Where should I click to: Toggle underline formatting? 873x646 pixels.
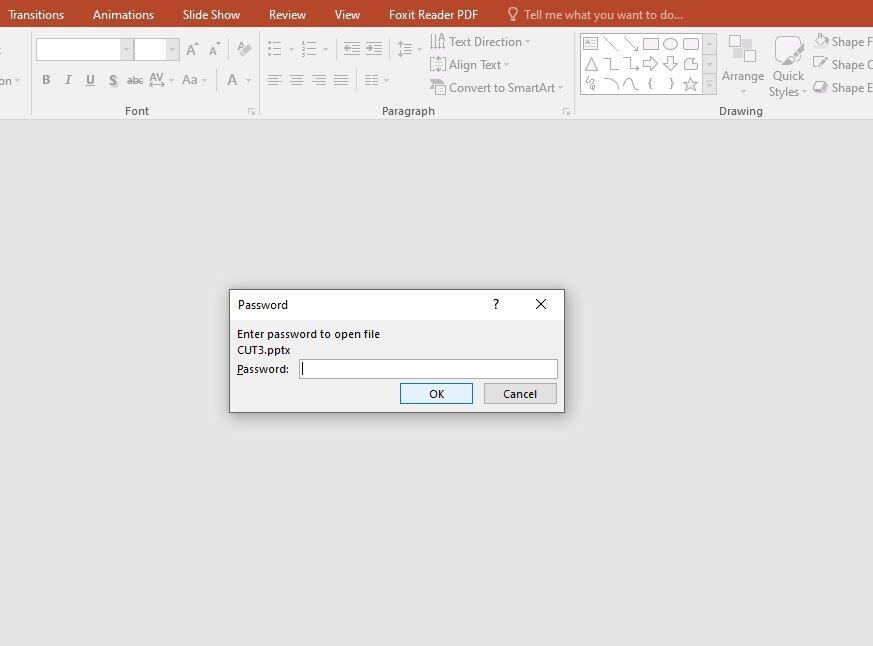tap(90, 80)
